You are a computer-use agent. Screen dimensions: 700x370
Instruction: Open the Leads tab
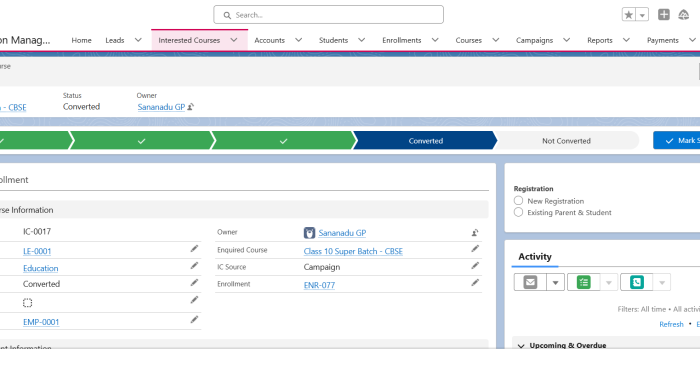pyautogui.click(x=115, y=40)
